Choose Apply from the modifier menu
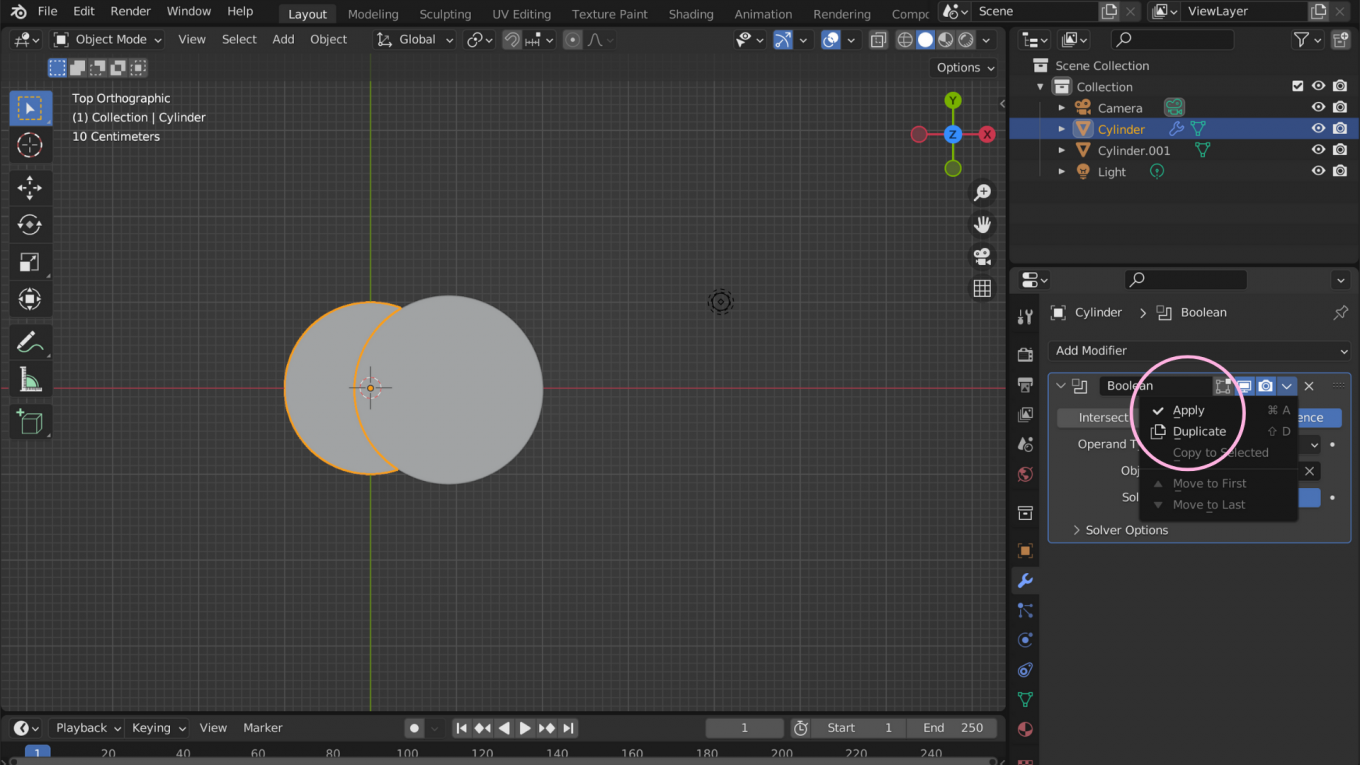Screen dimensions: 1360x765 pos(1188,409)
